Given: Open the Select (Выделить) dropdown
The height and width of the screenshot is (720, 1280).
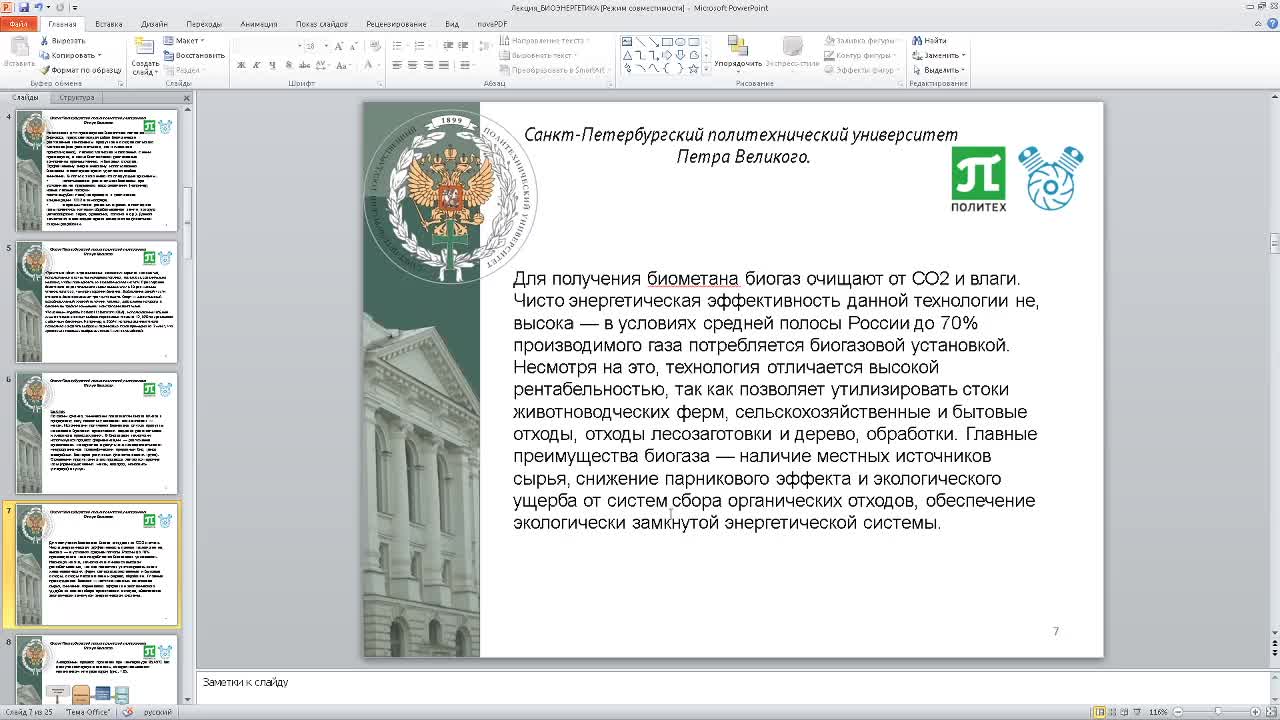Looking at the screenshot, I should click(x=940, y=70).
